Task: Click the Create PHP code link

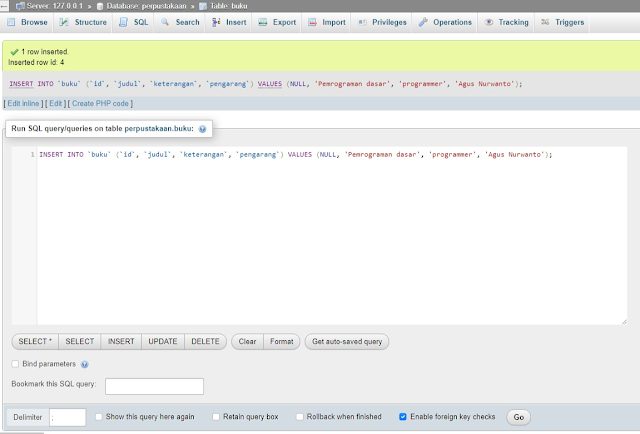Action: pos(100,104)
